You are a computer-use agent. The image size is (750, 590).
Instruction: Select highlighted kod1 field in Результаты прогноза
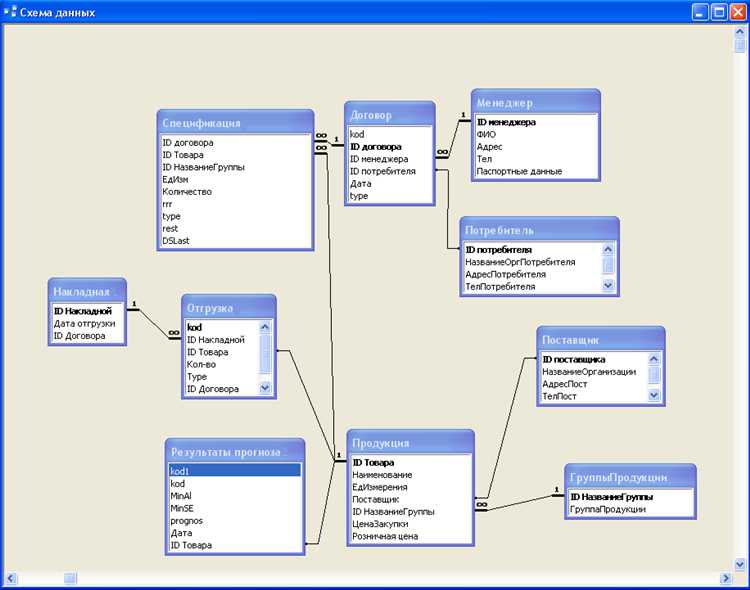[x=235, y=471]
